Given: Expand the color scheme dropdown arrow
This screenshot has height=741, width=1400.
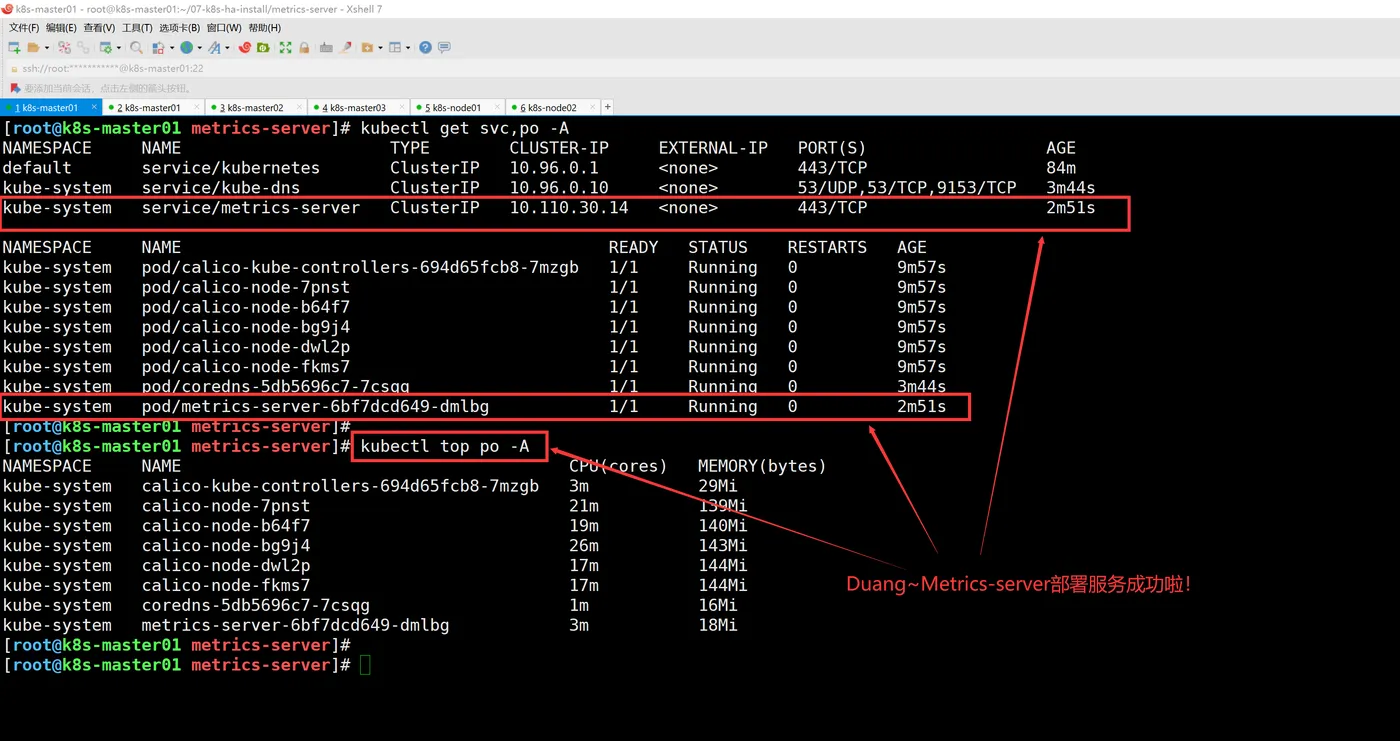Looking at the screenshot, I should pyautogui.click(x=172, y=48).
